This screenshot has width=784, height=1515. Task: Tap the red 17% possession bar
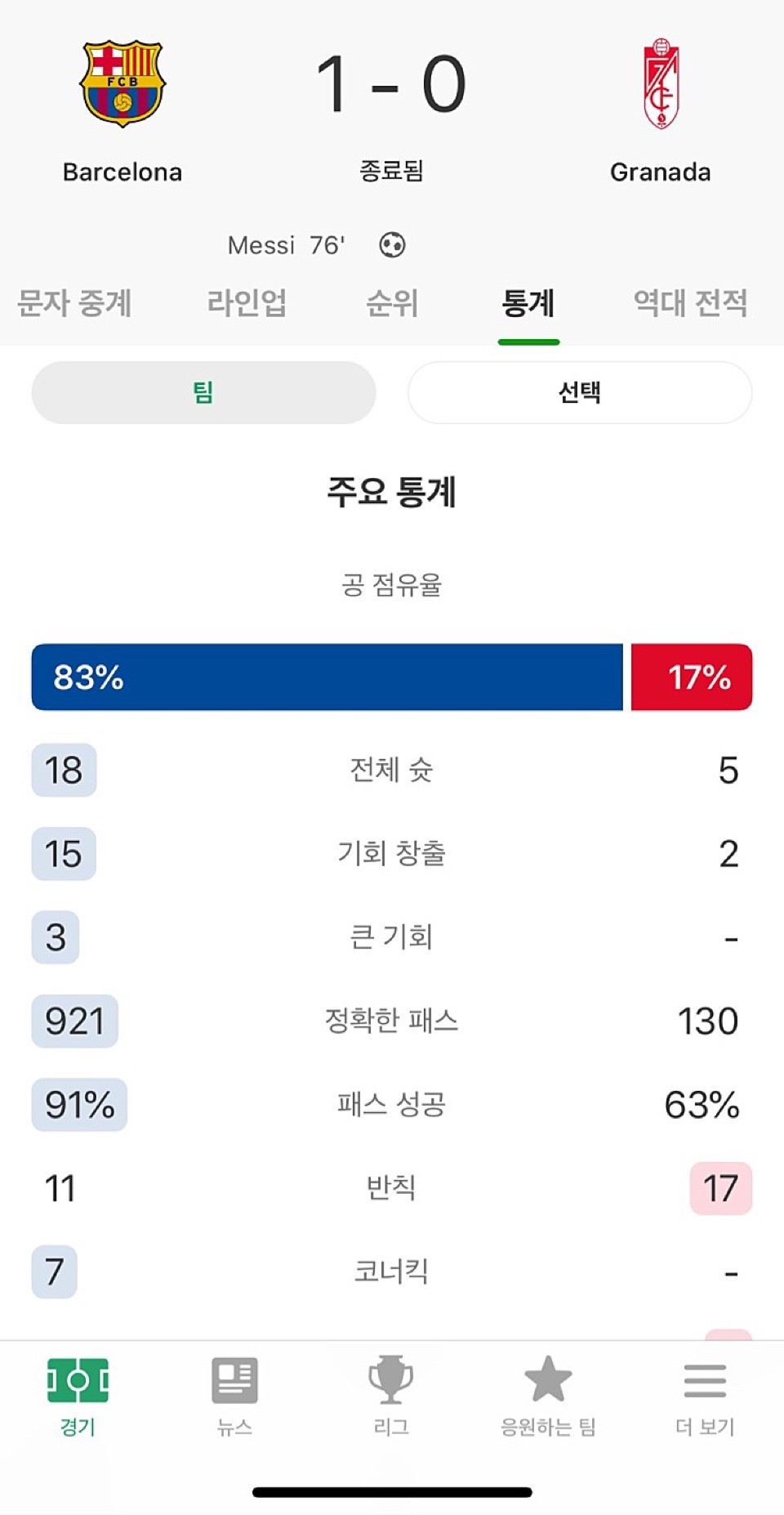pos(692,677)
